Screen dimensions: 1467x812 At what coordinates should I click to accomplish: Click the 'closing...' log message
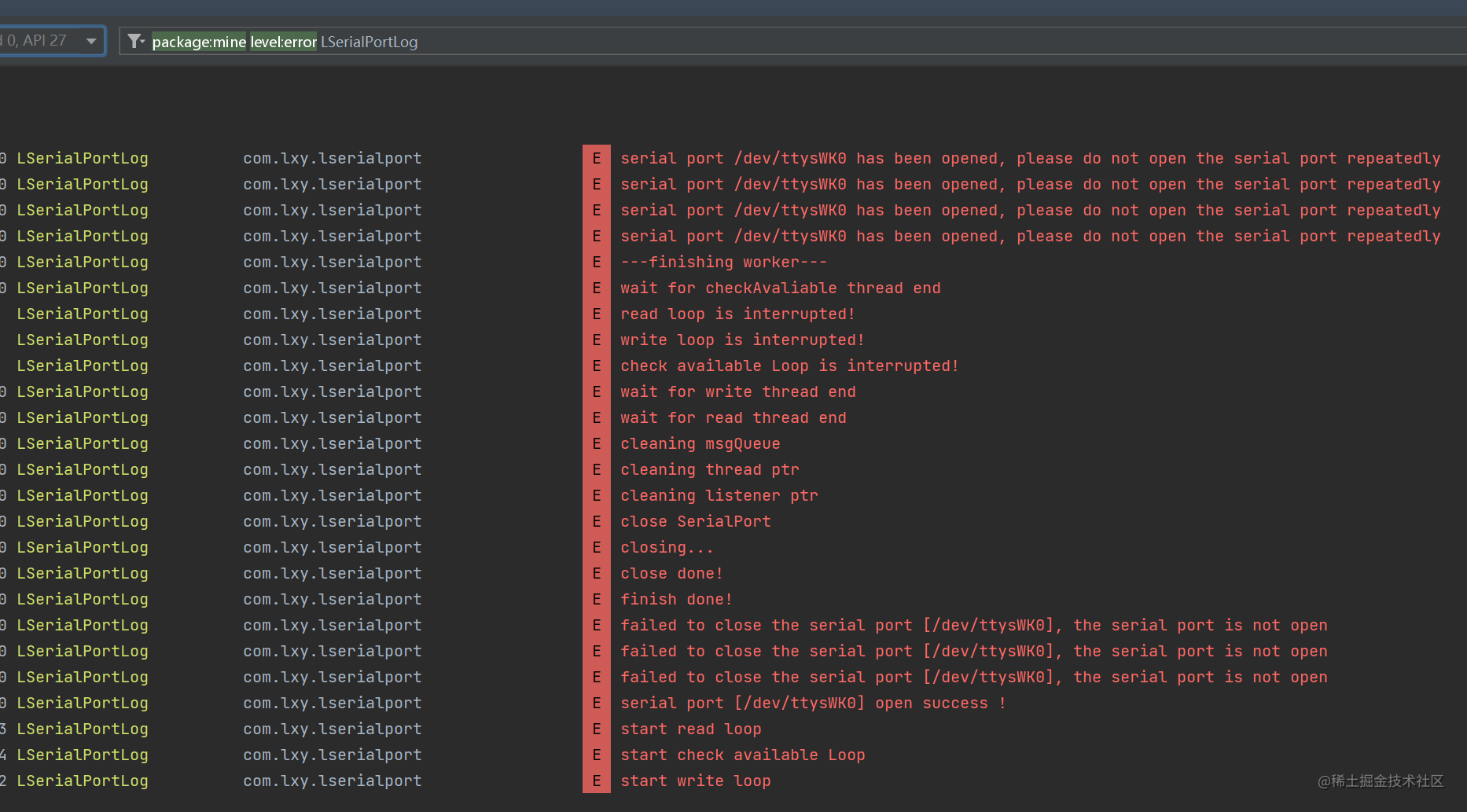point(667,547)
